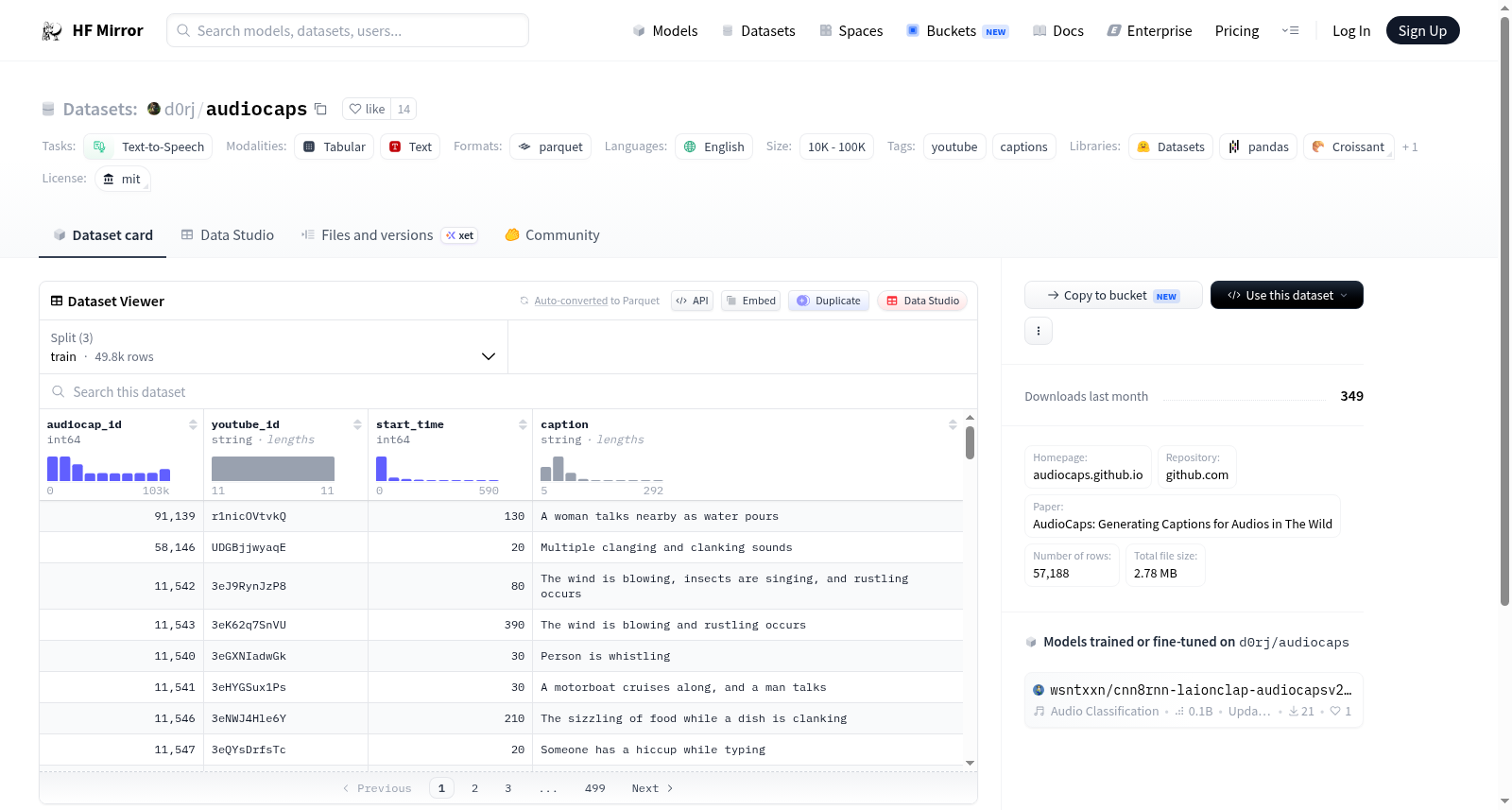Click the pandas library icon
Screen dimensions: 1512x810
tap(1234, 146)
